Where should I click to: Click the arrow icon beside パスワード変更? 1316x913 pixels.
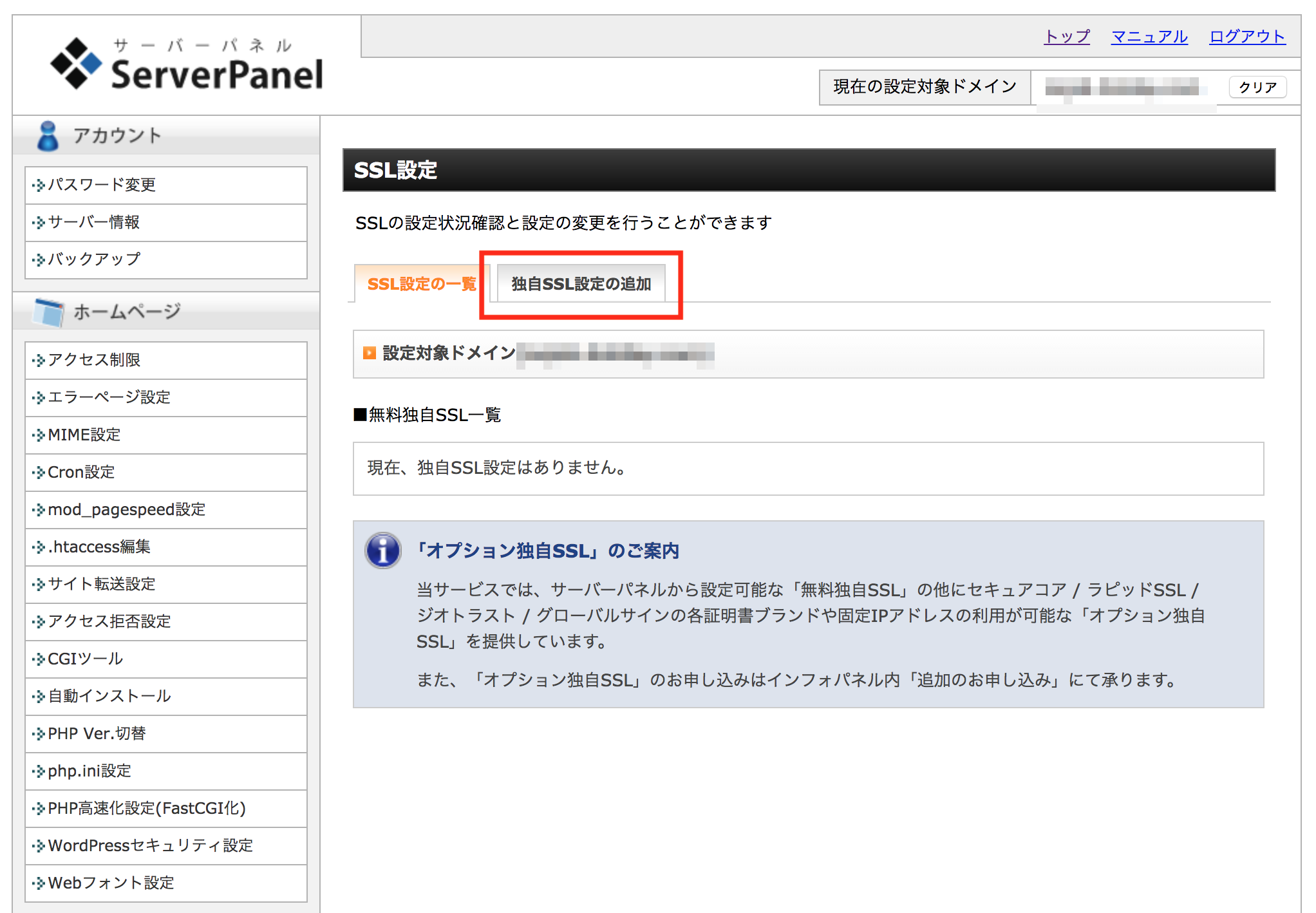(37, 185)
